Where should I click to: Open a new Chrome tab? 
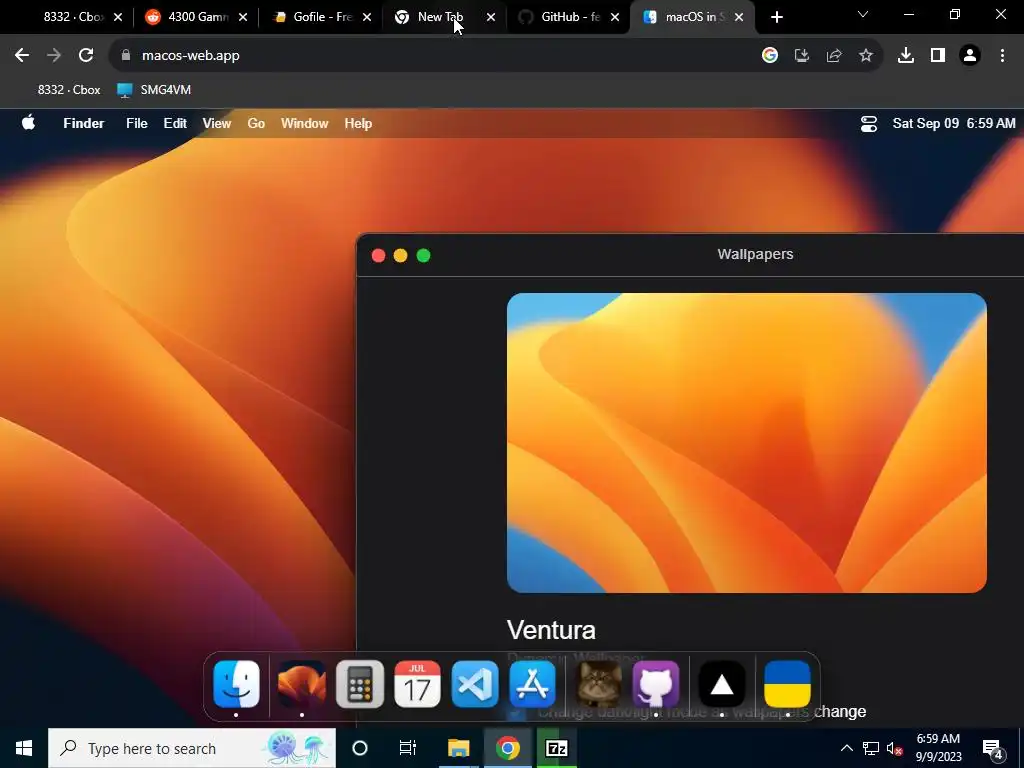pos(776,17)
